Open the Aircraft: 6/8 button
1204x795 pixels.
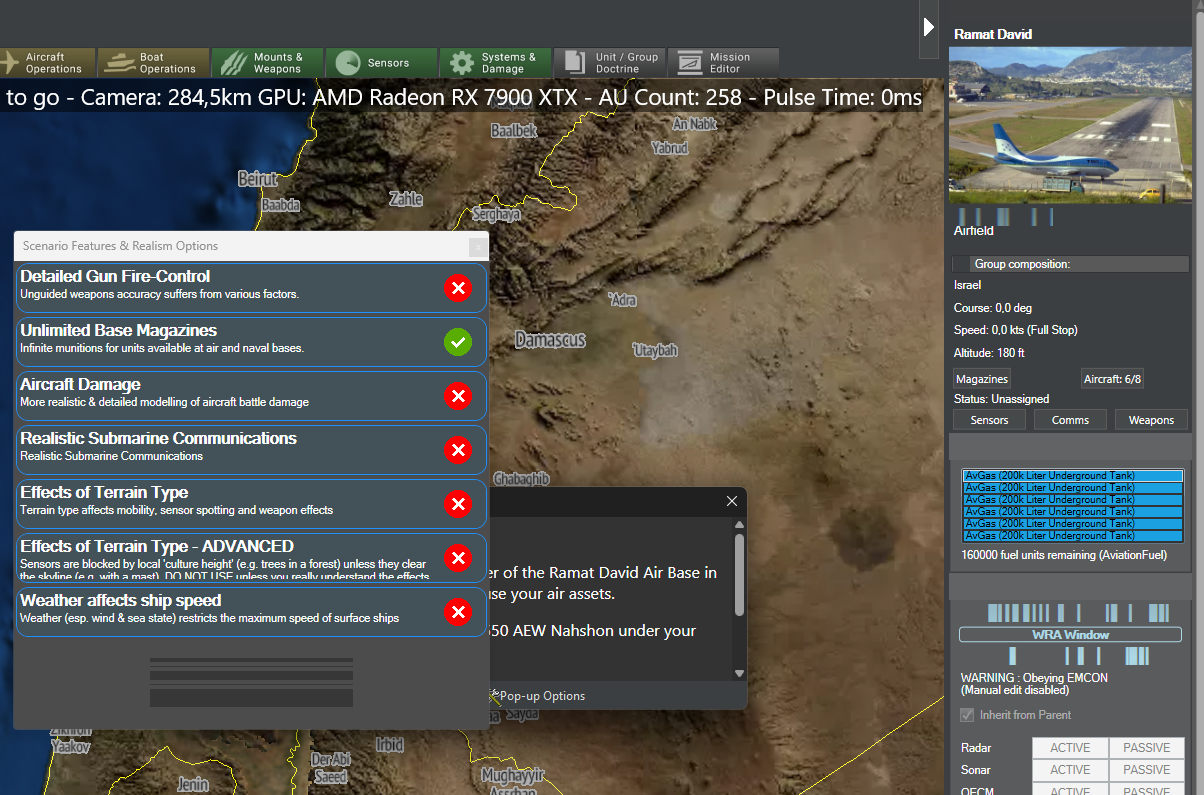[1111, 379]
